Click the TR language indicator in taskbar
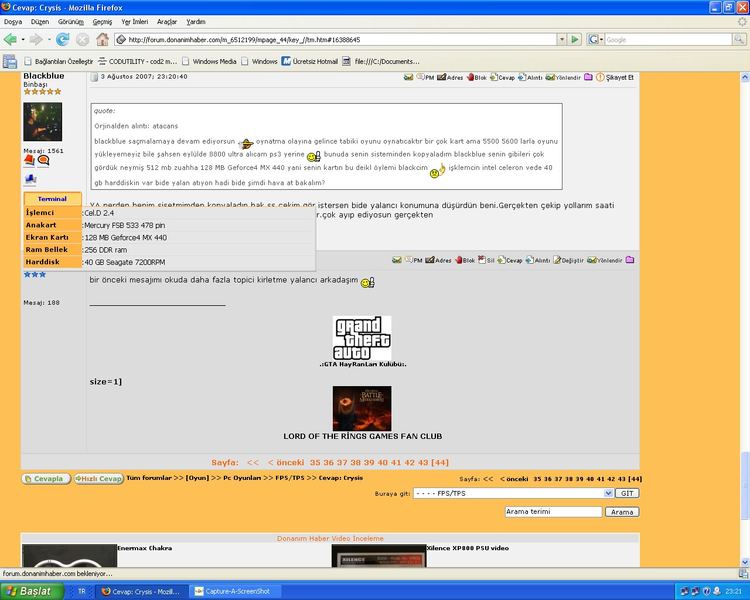Screen dimensions: 750x600 pos(82,591)
